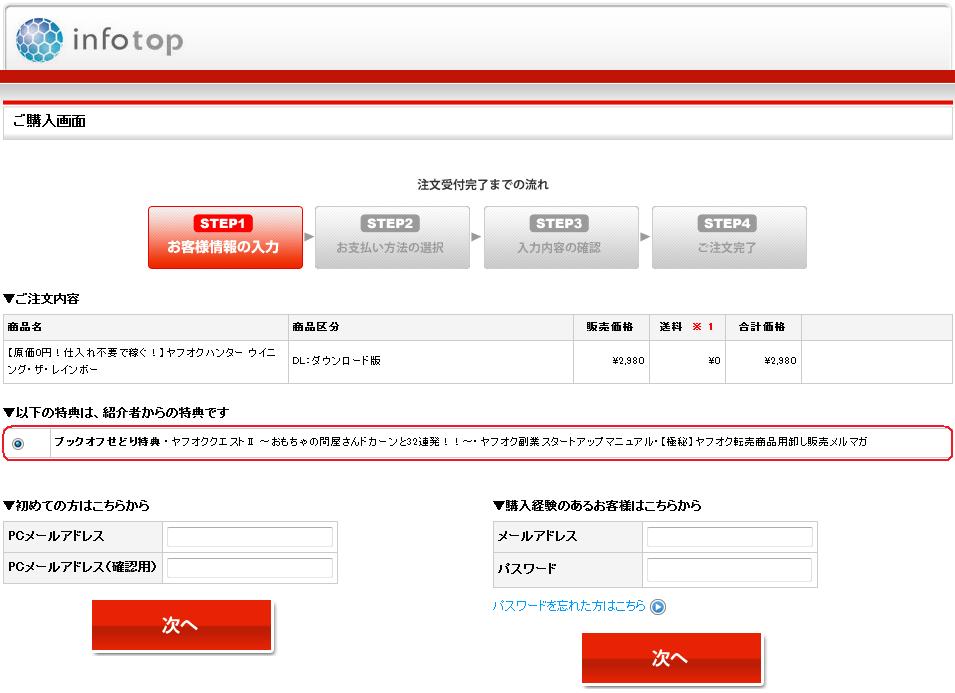955x693 pixels.
Task: Open the パスワードを忘れた方はこちら link
Action: pyautogui.click(x=568, y=606)
